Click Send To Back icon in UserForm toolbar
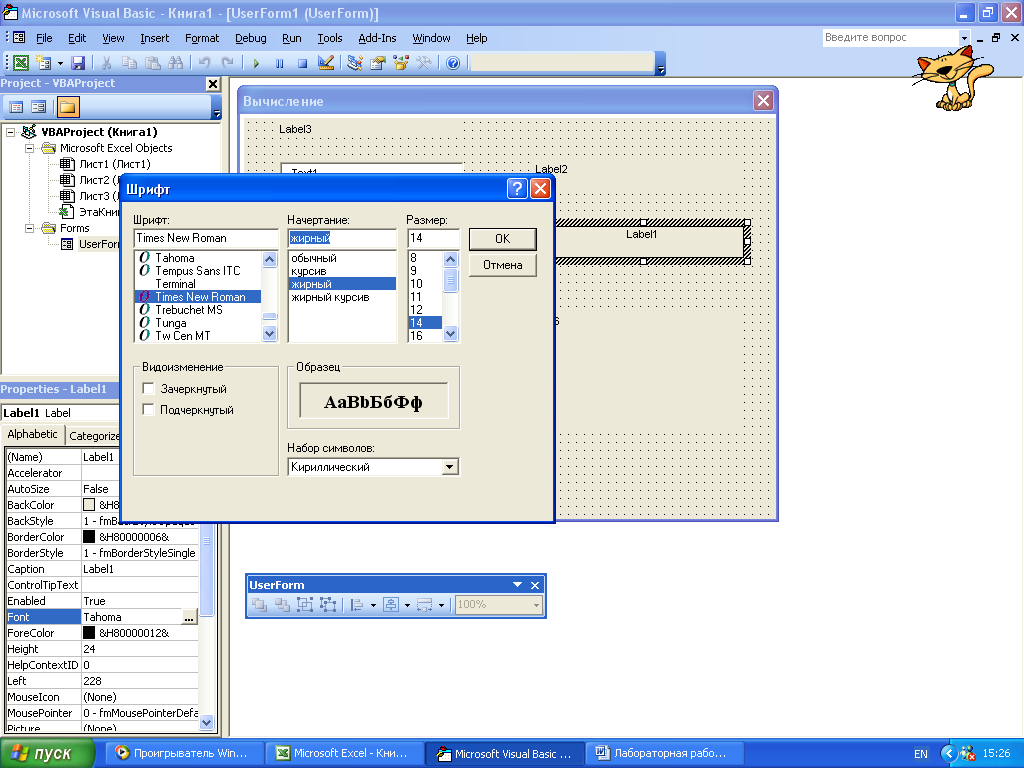 pyautogui.click(x=282, y=605)
